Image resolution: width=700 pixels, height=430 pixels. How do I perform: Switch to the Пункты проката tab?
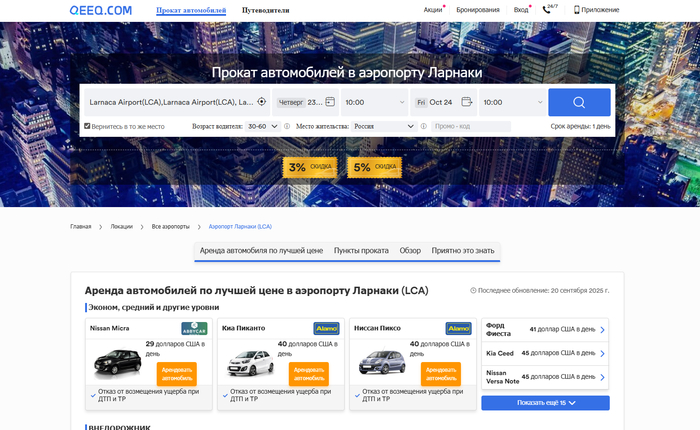pyautogui.click(x=361, y=250)
